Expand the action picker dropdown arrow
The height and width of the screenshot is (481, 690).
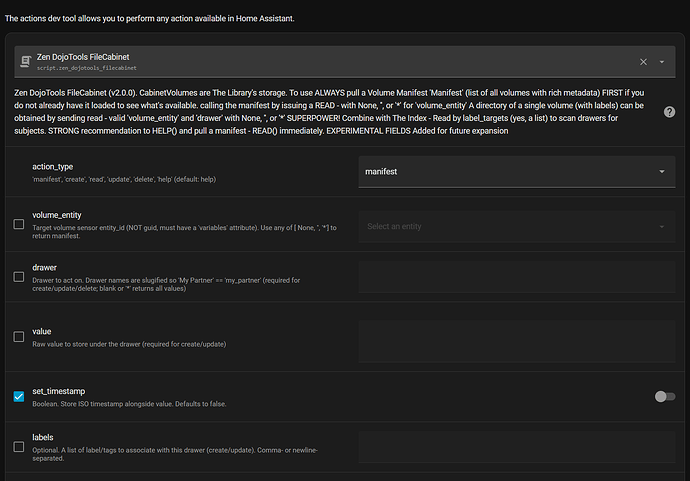click(x=662, y=62)
